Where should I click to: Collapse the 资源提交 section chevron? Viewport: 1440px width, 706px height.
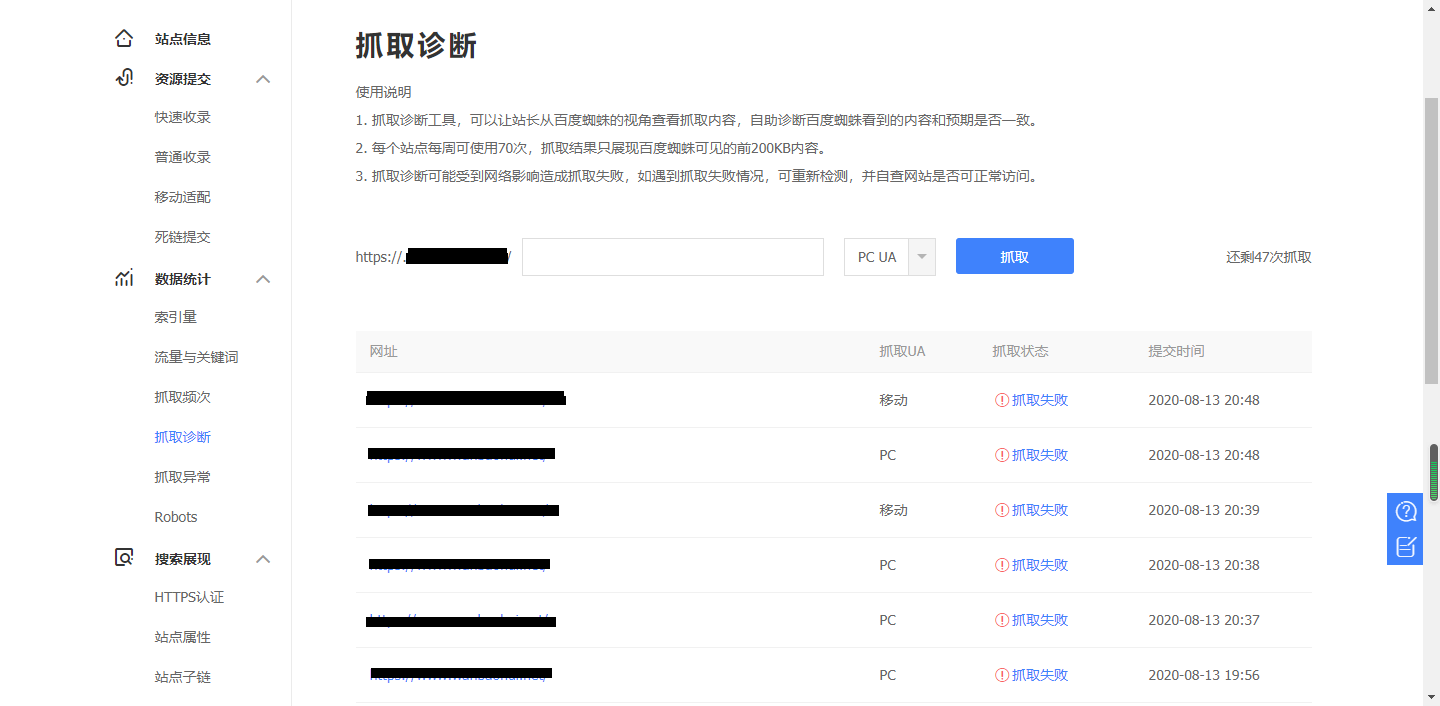[x=263, y=79]
